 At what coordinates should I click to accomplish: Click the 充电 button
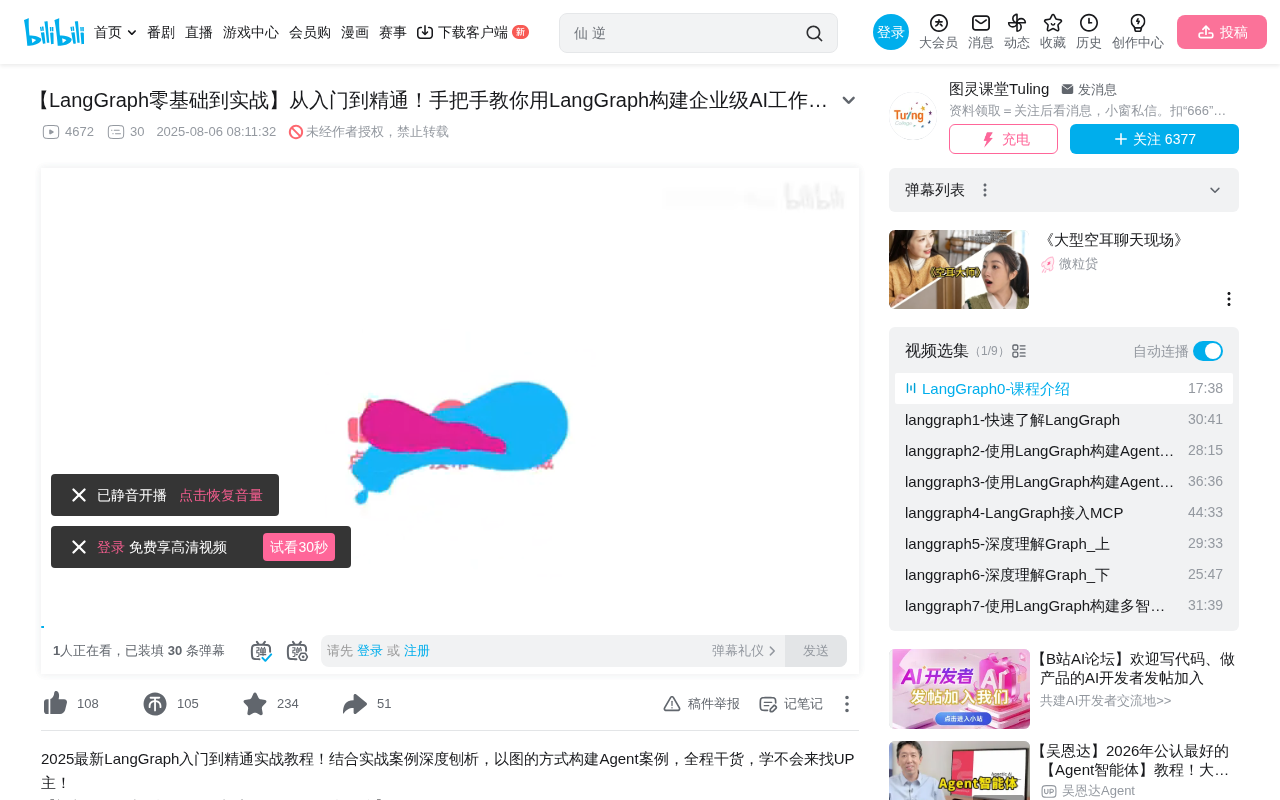[x=1003, y=139]
